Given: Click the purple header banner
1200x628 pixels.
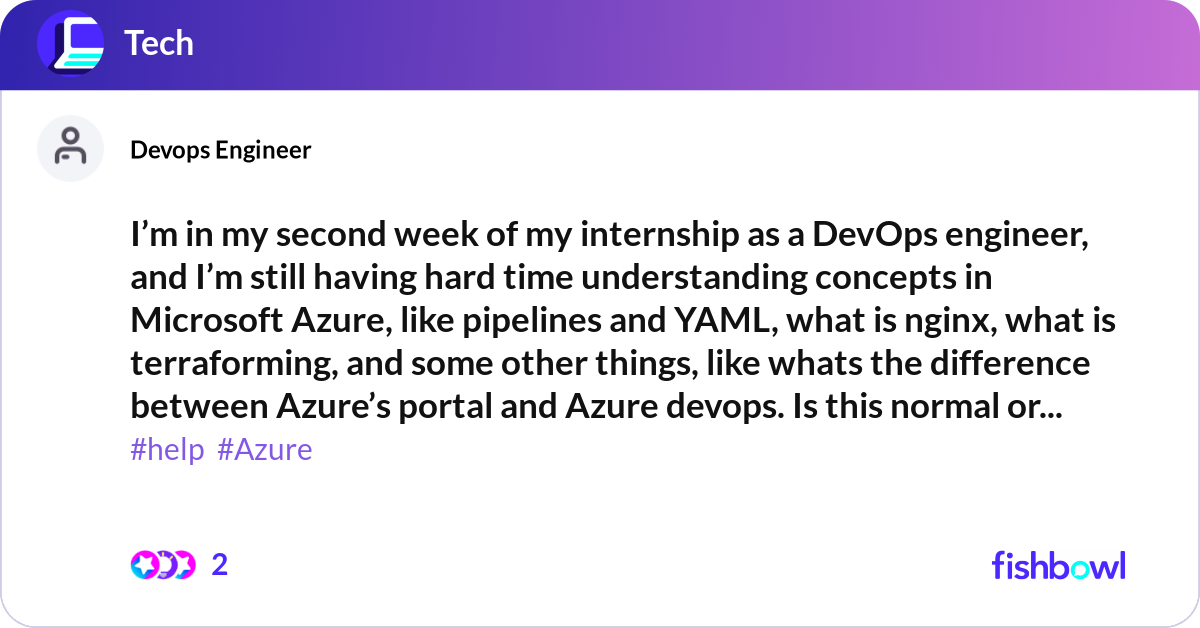Looking at the screenshot, I should pos(600,42).
